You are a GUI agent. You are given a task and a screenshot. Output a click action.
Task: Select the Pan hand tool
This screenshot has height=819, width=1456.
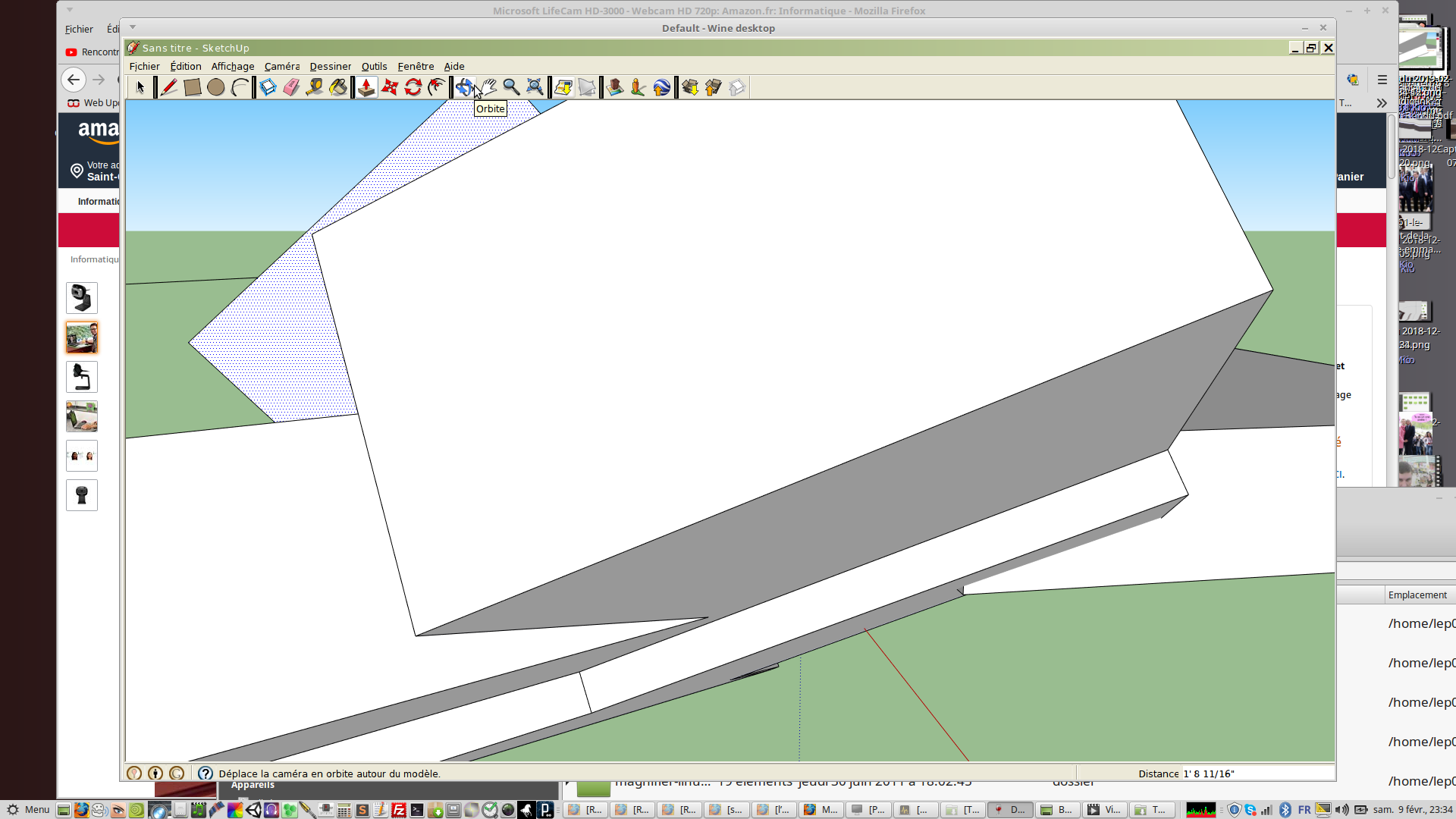tap(488, 87)
